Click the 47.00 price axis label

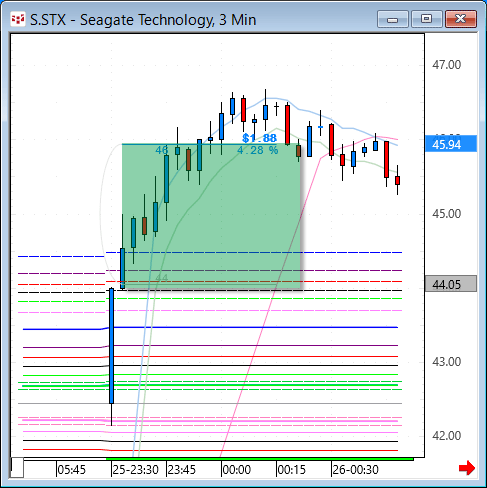click(x=447, y=65)
